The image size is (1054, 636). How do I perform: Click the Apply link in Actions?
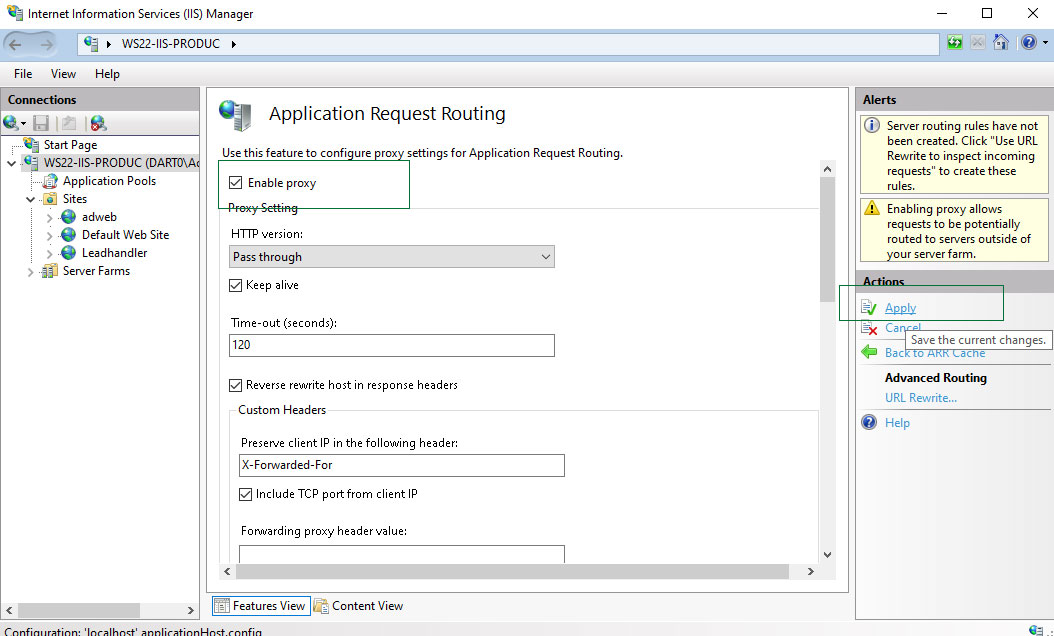point(900,308)
